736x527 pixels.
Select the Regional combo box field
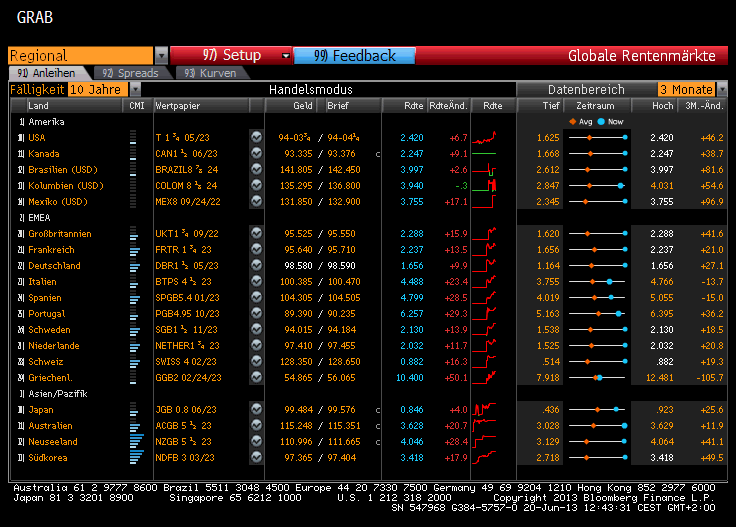coord(81,55)
